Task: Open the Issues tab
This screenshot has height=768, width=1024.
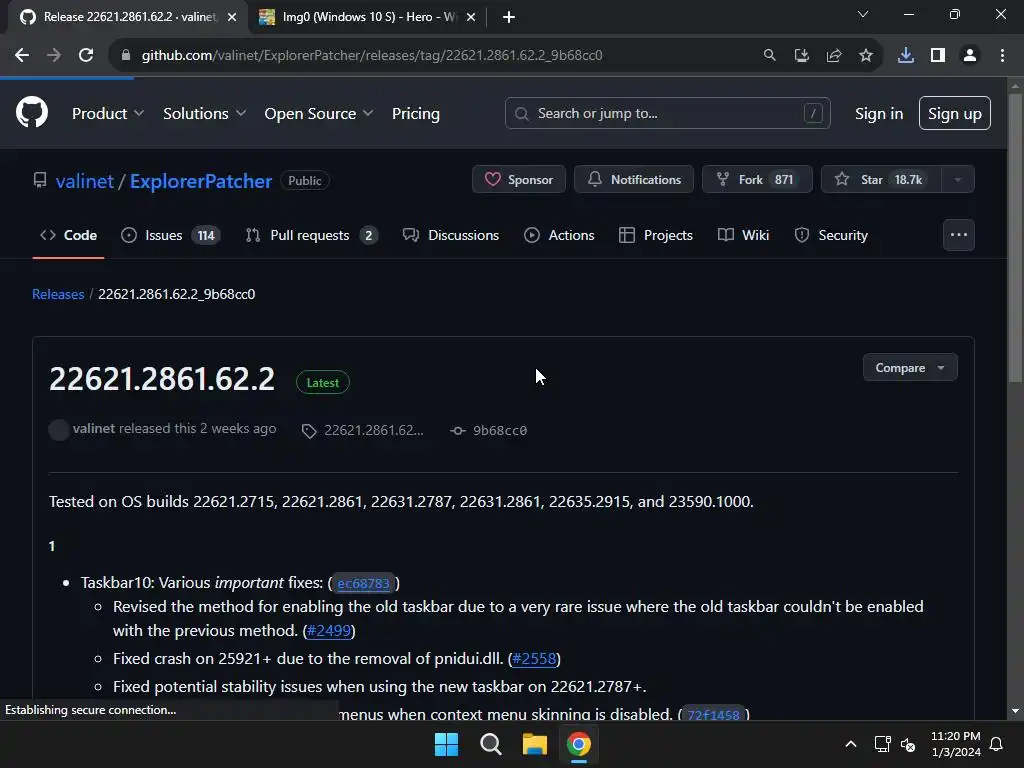Action: (x=170, y=235)
